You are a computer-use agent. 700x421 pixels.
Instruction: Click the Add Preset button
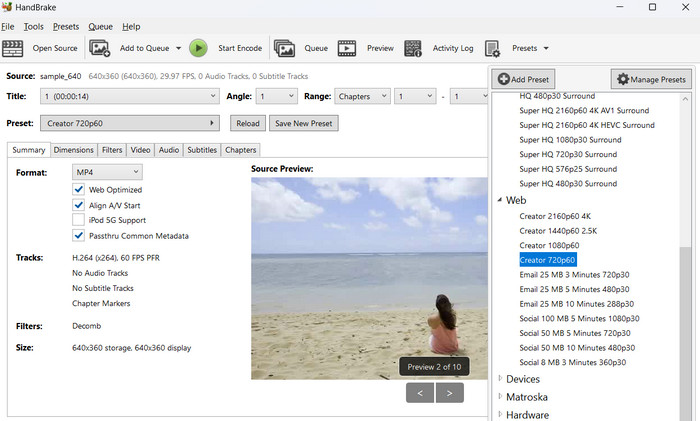[523, 79]
